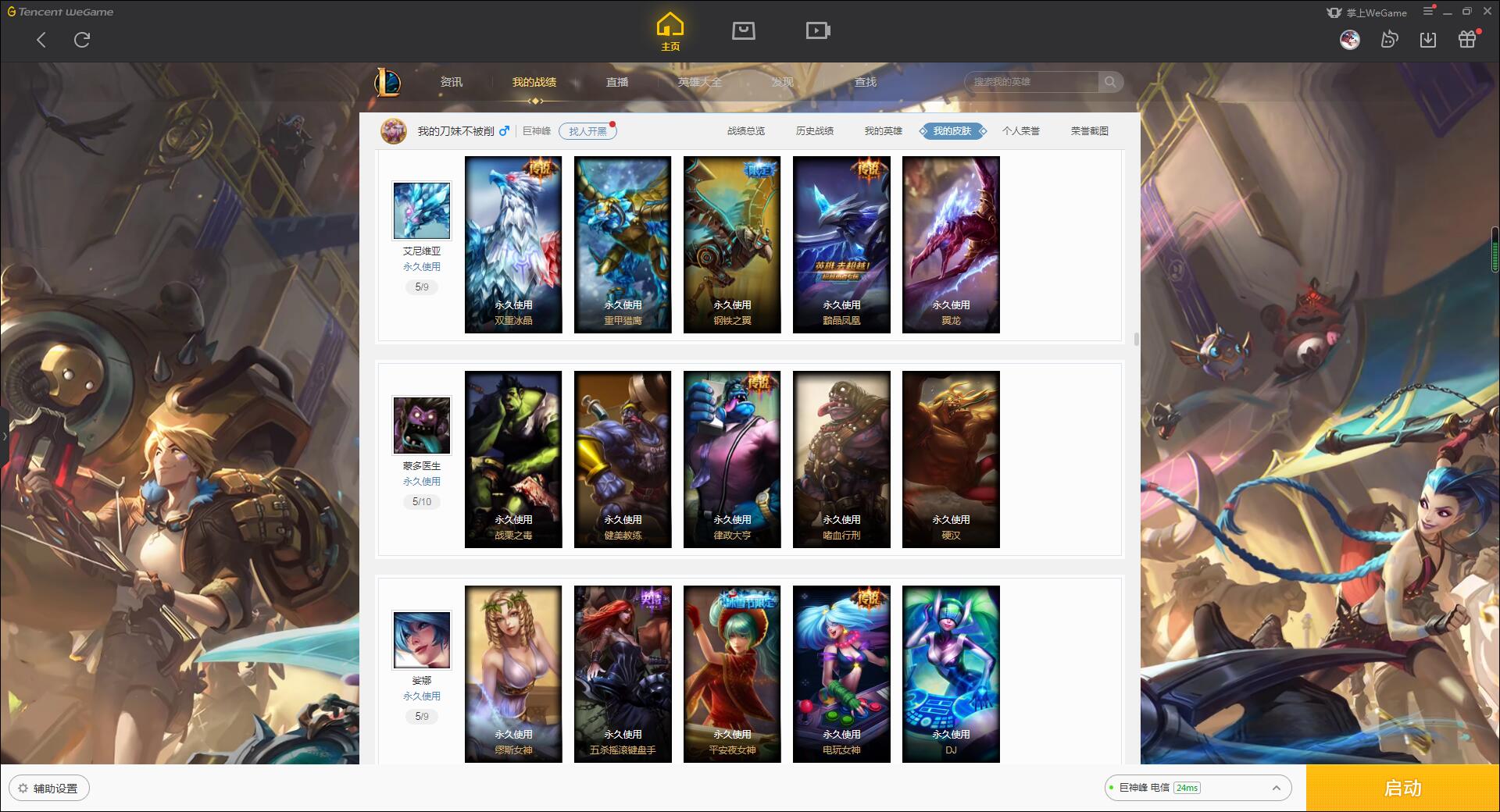The image size is (1500, 812).
Task: Open the 律政大亨 skin card
Action: click(732, 460)
